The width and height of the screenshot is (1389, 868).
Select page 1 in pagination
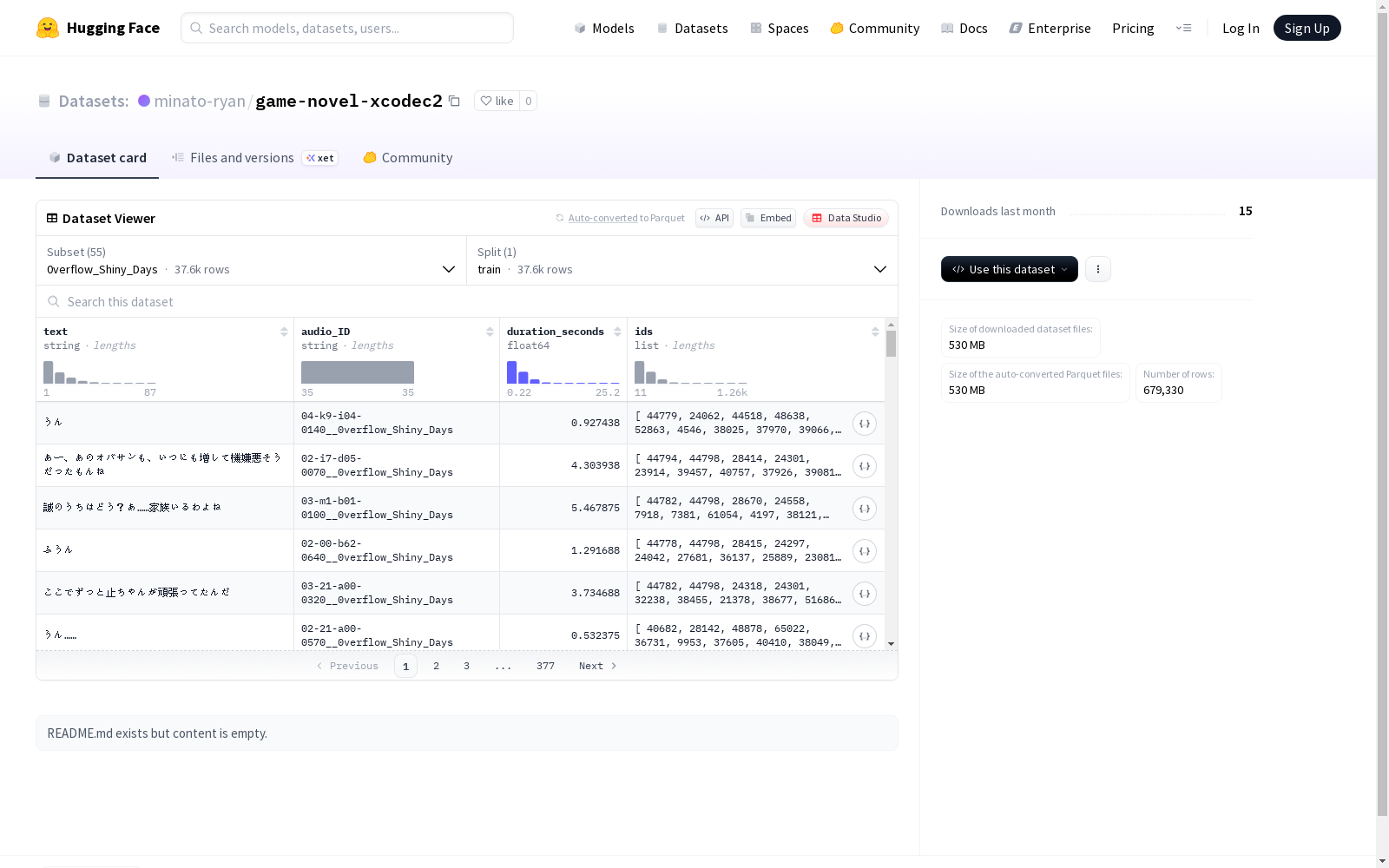click(405, 666)
